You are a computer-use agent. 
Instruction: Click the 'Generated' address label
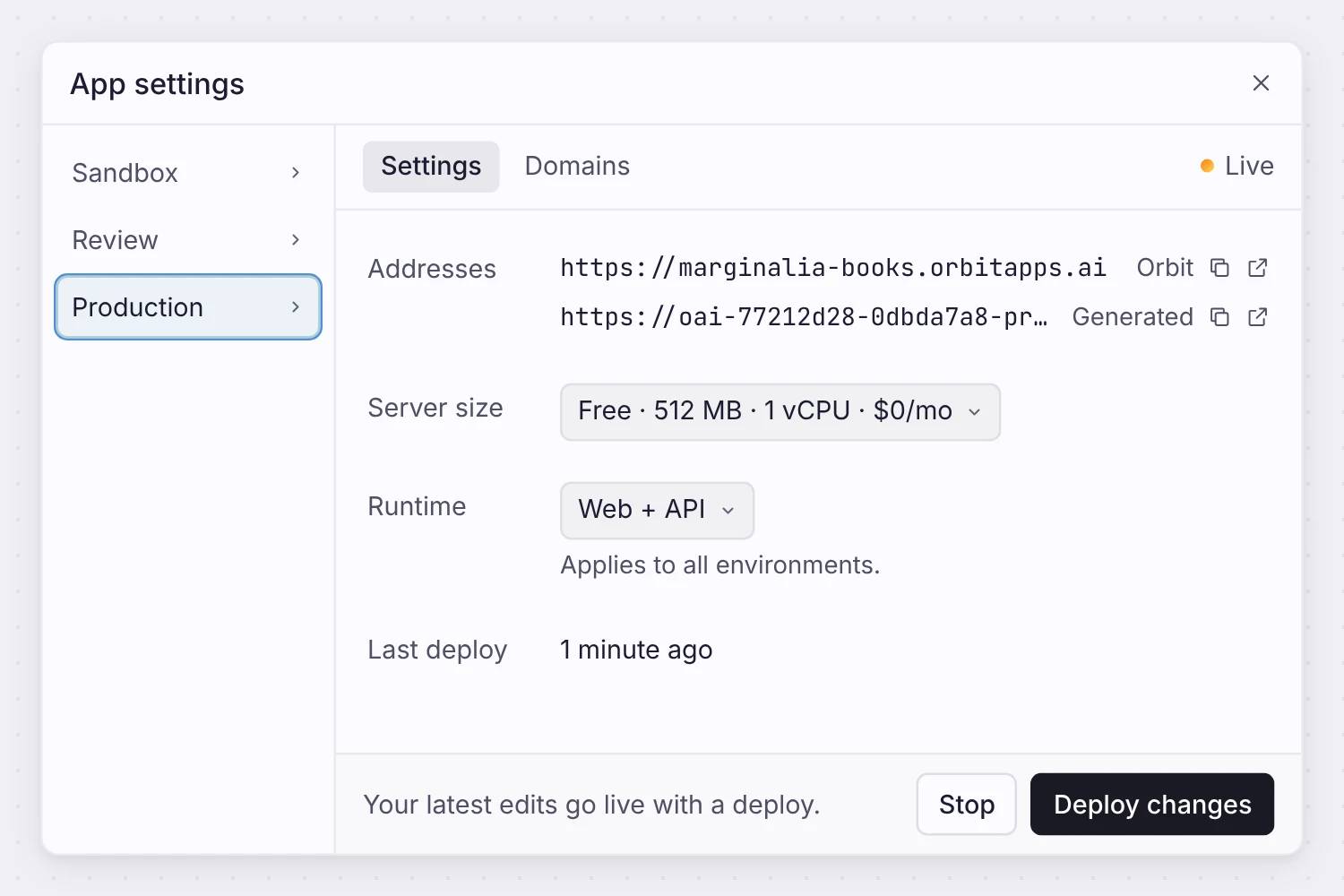click(1133, 317)
